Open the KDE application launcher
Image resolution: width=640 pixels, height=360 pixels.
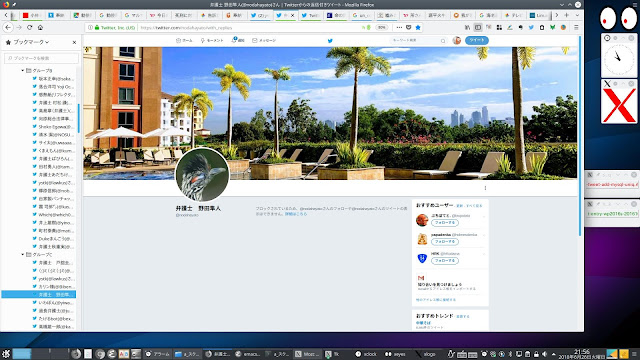coord(6,354)
